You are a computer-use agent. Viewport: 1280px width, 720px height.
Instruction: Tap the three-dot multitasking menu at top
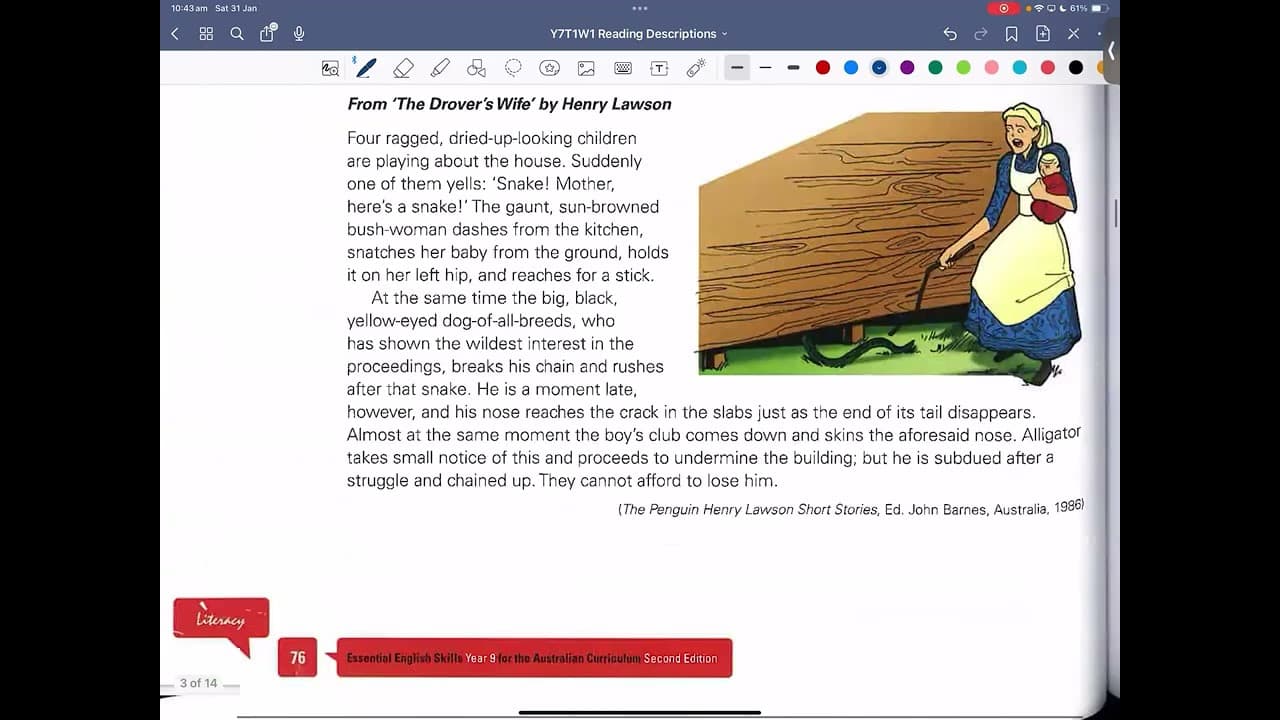click(640, 8)
